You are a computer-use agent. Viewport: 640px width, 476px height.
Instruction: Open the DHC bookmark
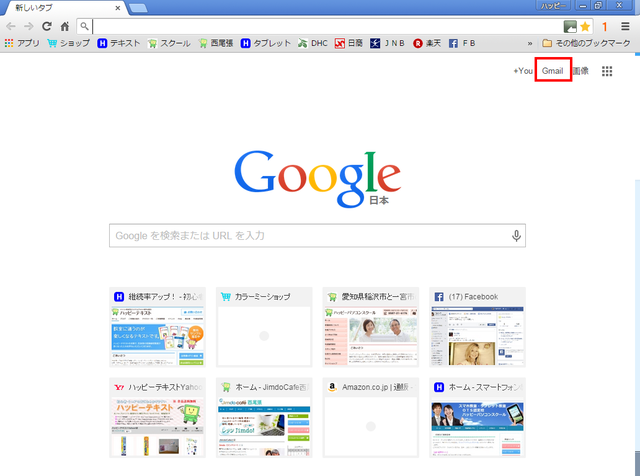click(313, 43)
